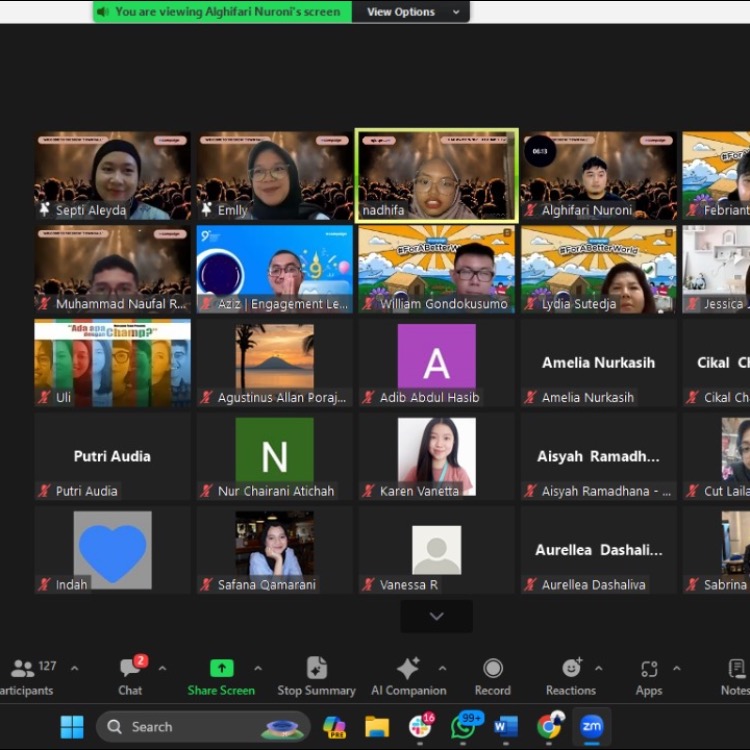Expand the arrow next to Reactions
Screen dimensions: 750x750
(598, 668)
